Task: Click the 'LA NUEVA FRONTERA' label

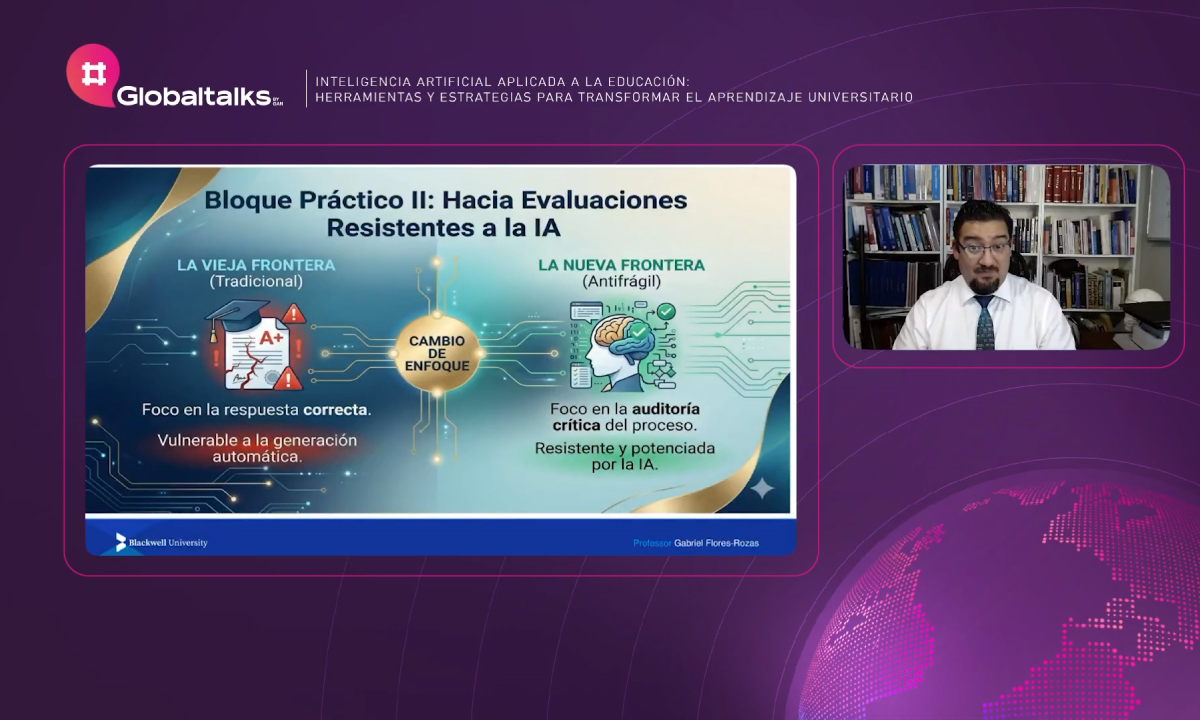Action: (x=621, y=265)
